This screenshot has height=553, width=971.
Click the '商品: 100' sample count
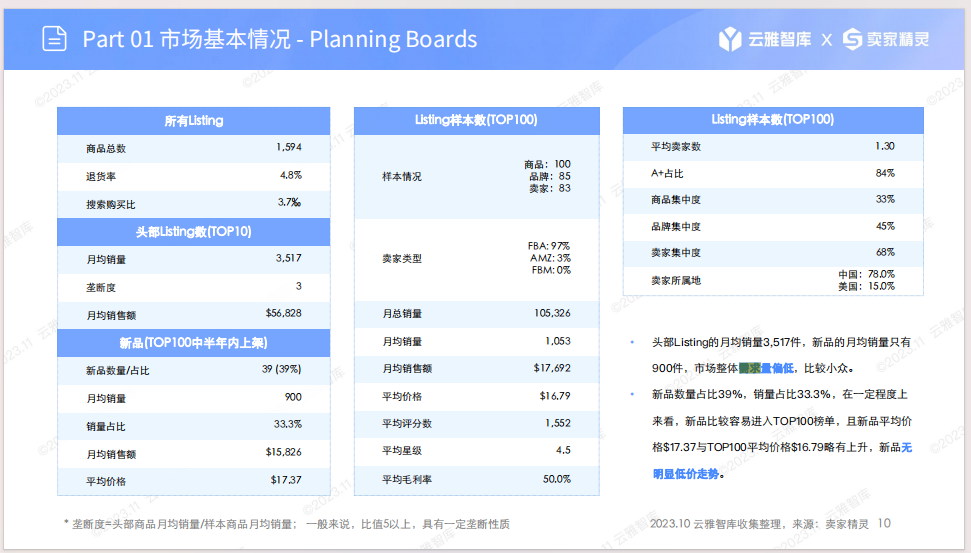[x=547, y=164]
